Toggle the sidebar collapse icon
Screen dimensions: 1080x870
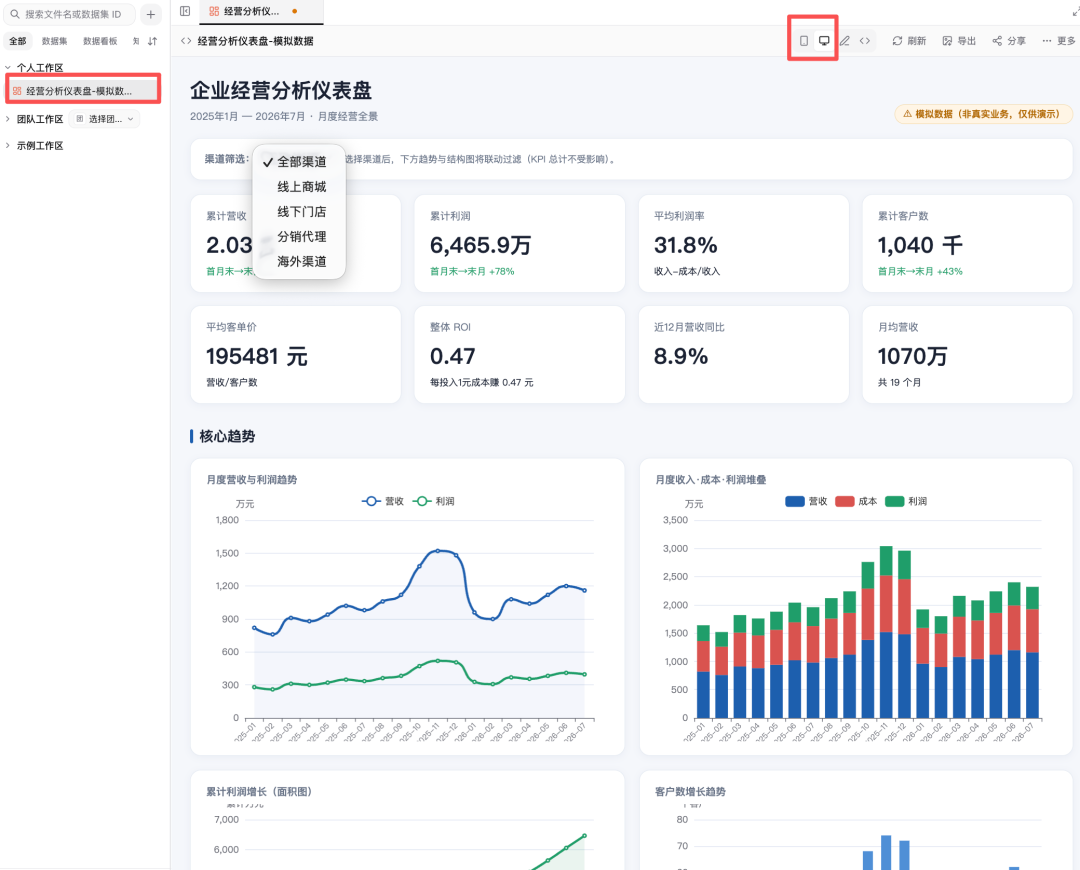coord(185,11)
